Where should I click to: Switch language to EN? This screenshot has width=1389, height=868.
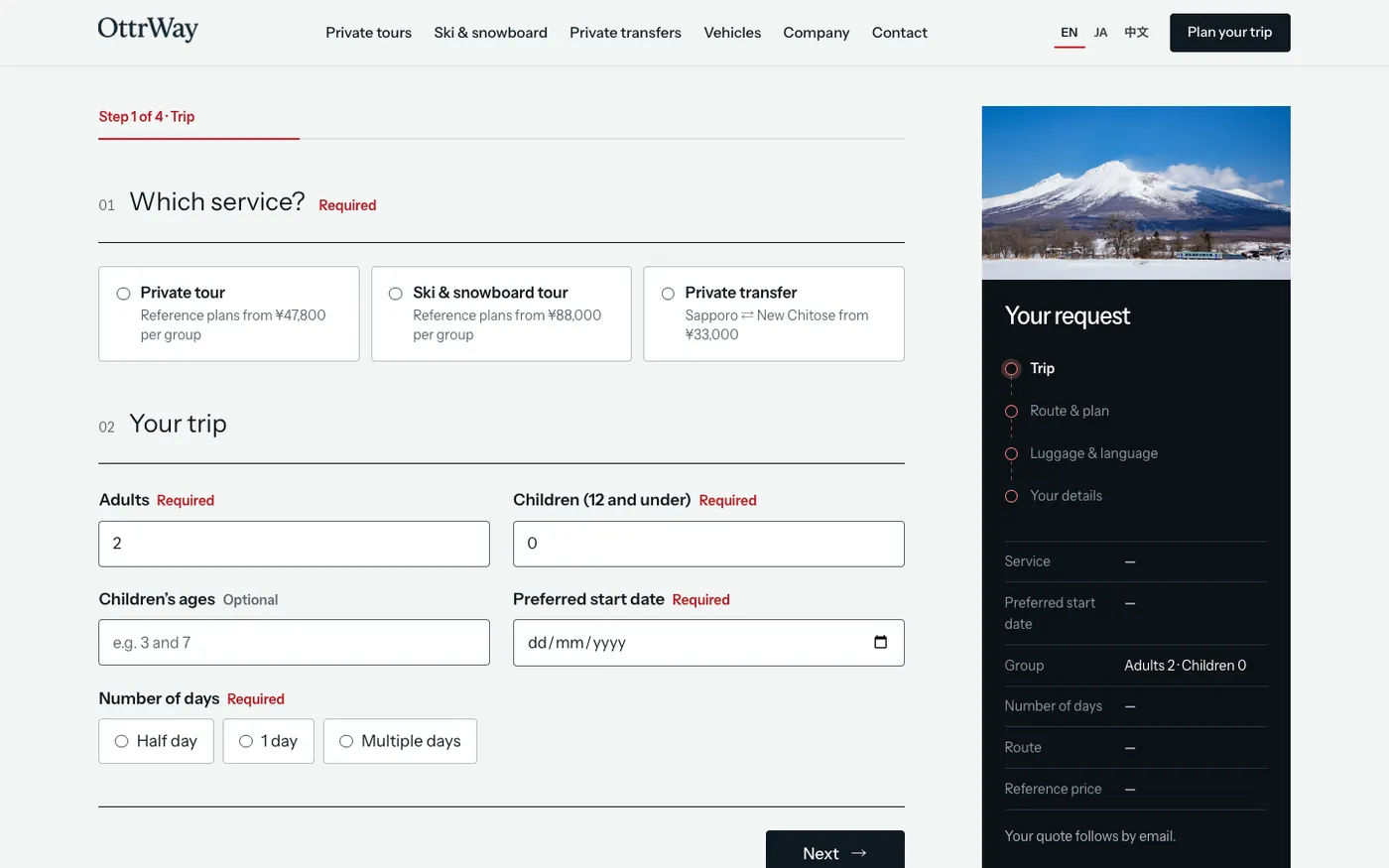tap(1069, 33)
